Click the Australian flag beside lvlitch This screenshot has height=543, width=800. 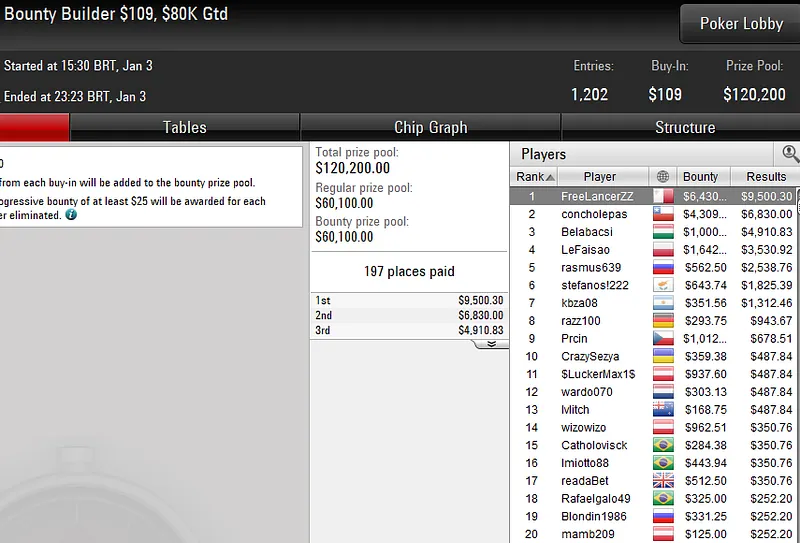663,409
